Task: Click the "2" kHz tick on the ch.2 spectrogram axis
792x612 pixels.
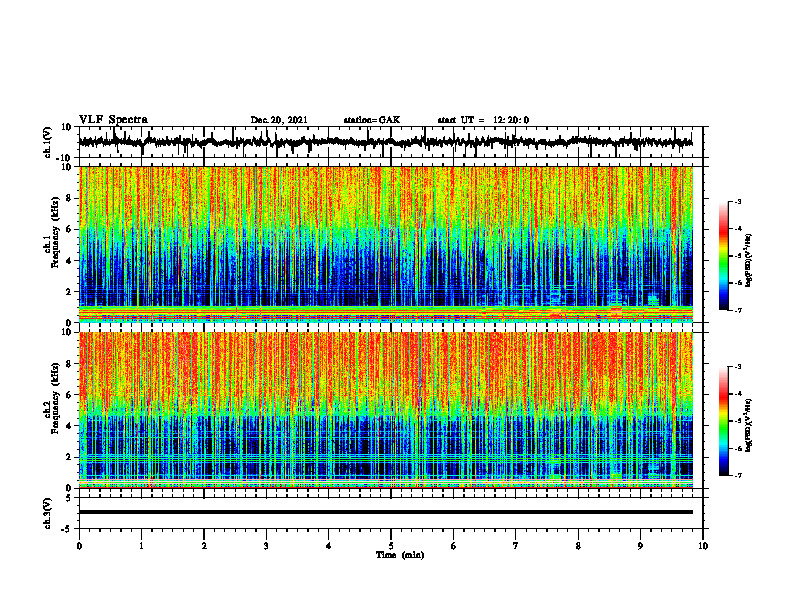Action: (69, 457)
